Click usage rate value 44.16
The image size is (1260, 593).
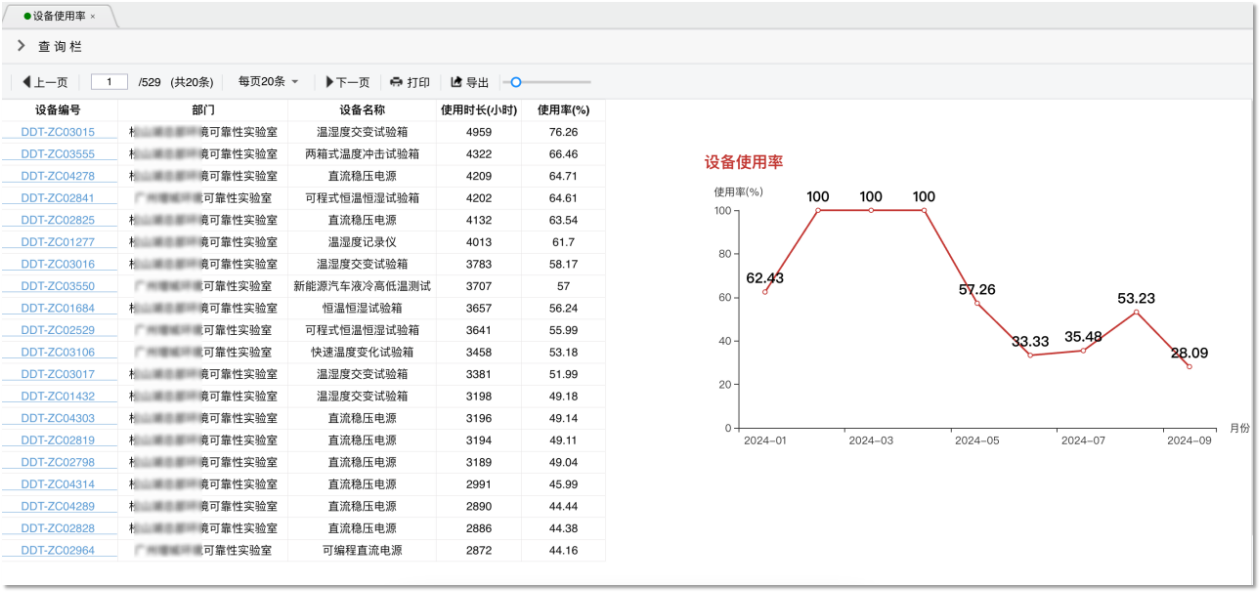[563, 550]
